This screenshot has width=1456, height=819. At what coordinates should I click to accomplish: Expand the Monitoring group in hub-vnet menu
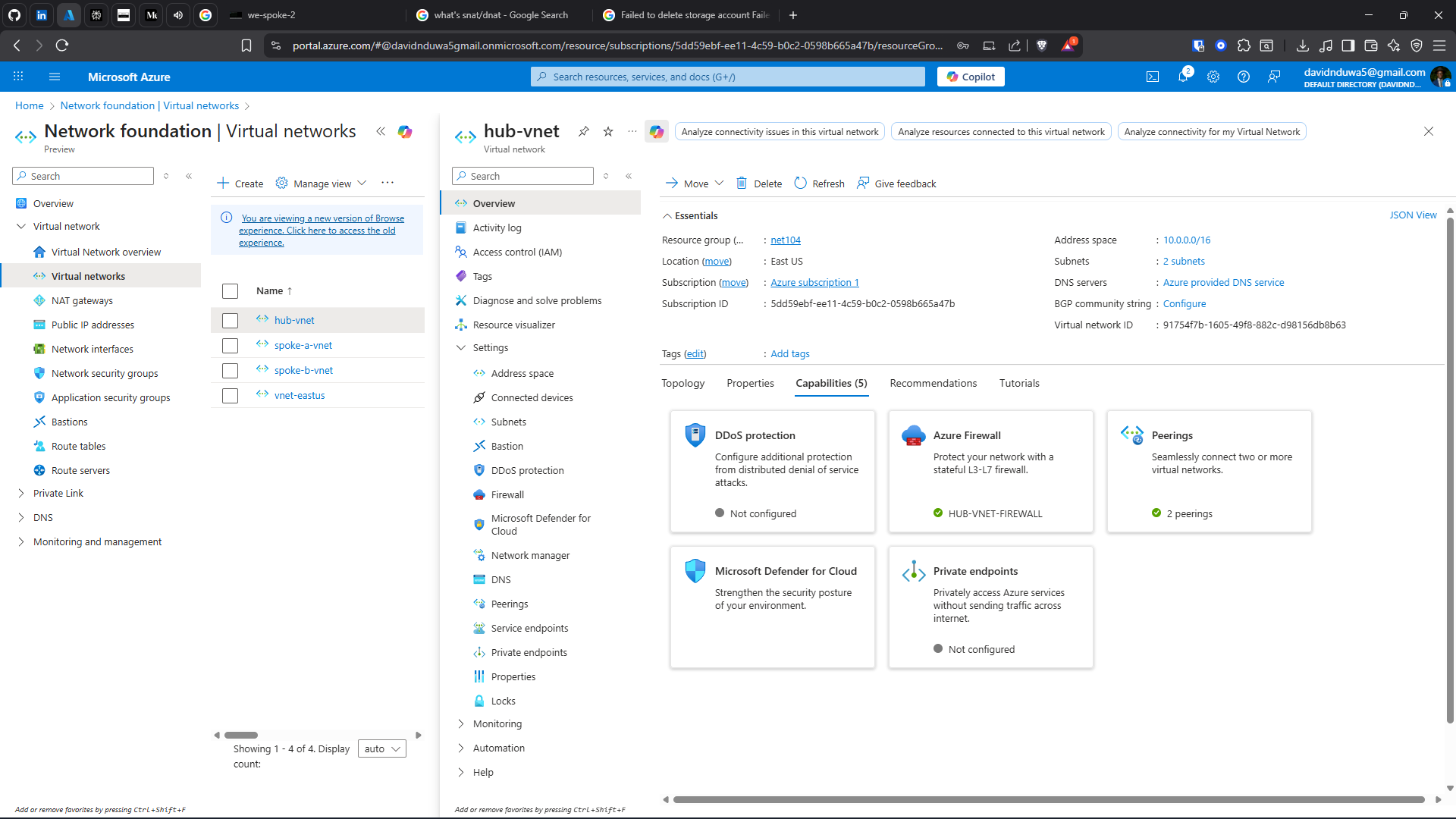click(460, 723)
